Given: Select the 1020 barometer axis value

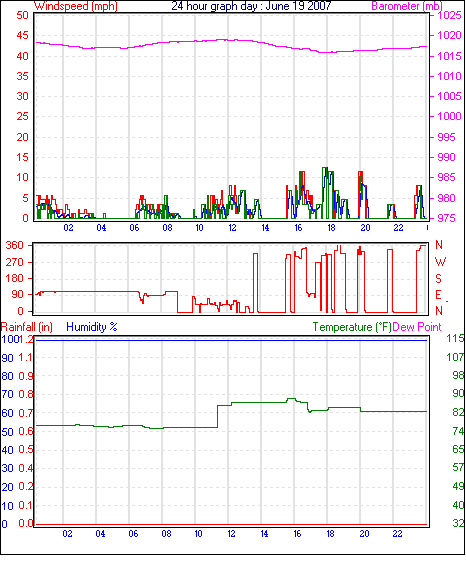Looking at the screenshot, I should click(x=449, y=36).
